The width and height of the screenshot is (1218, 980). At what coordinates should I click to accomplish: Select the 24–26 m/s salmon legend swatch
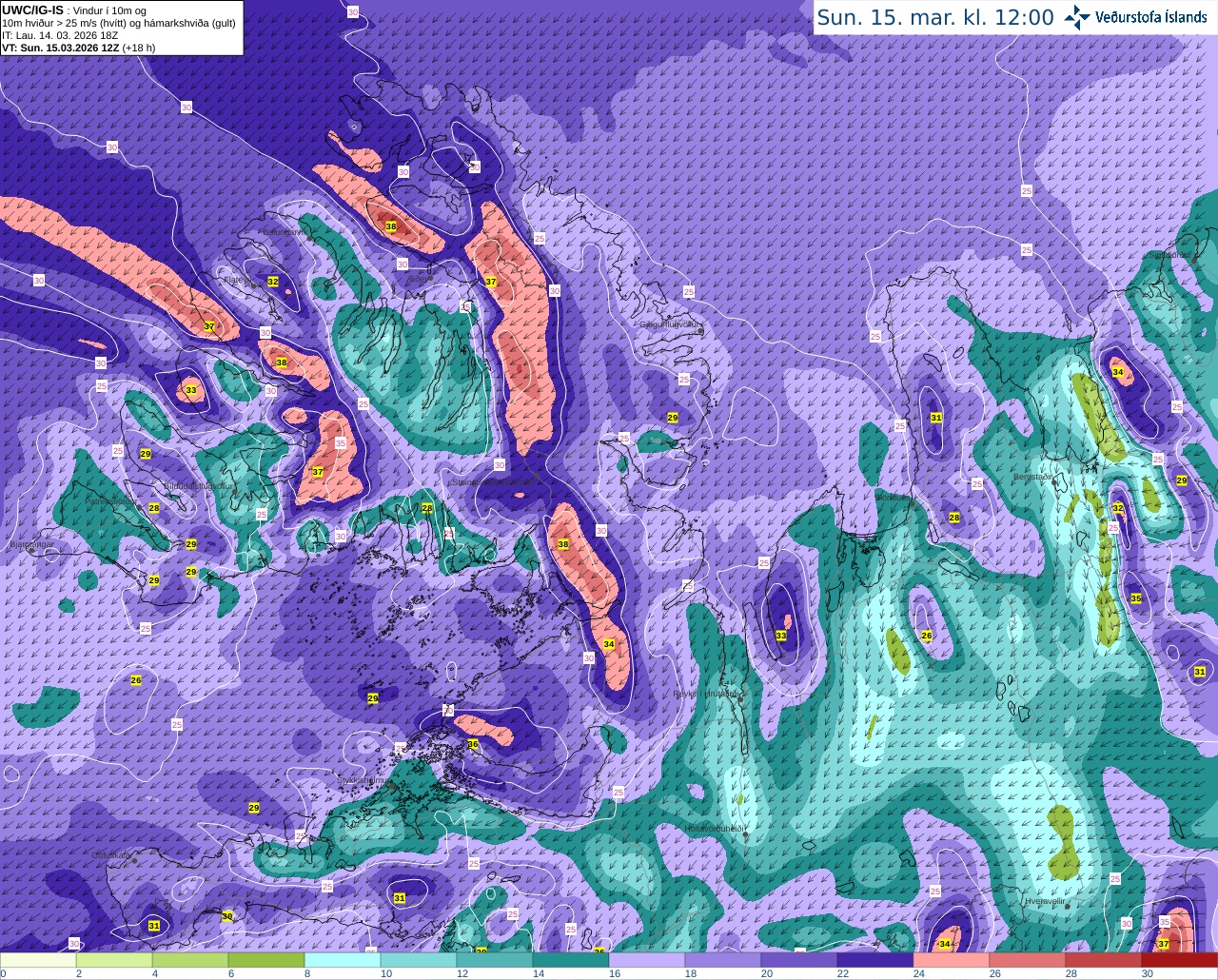pyautogui.click(x=952, y=960)
